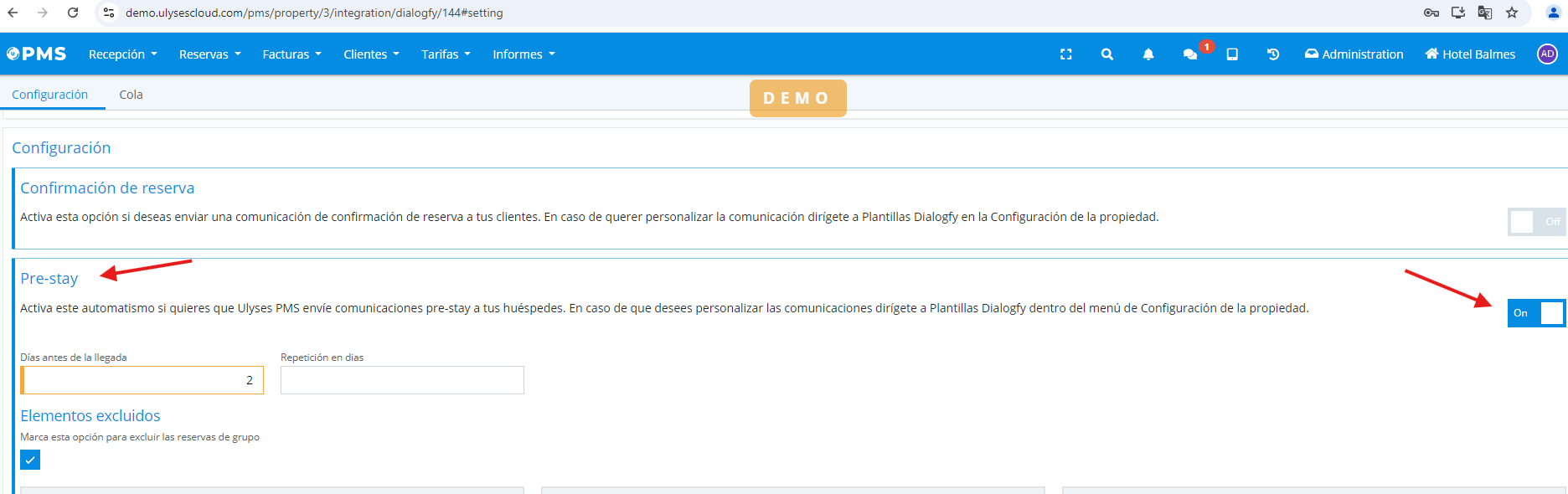Image resolution: width=1568 pixels, height=494 pixels.
Task: Enable the Confirmación de reserva toggle
Action: tap(1536, 222)
